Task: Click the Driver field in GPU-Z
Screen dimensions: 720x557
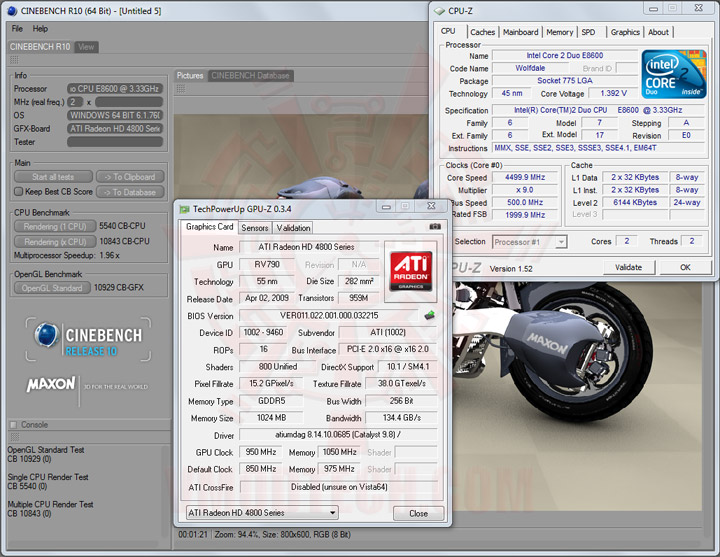Action: [338, 434]
